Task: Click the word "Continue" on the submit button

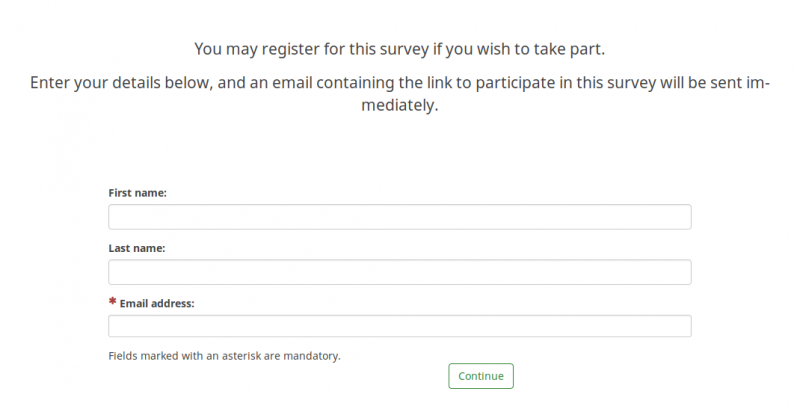Action: coord(481,376)
